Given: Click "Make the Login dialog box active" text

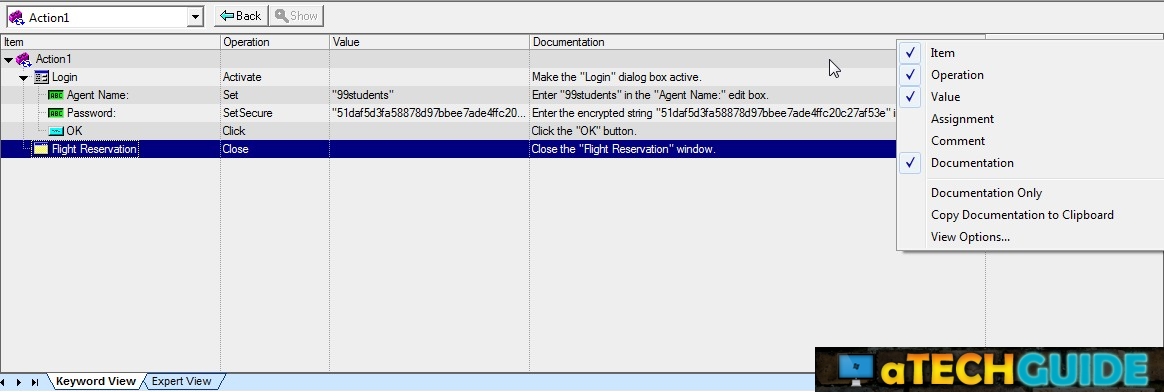Looking at the screenshot, I should click(x=617, y=77).
